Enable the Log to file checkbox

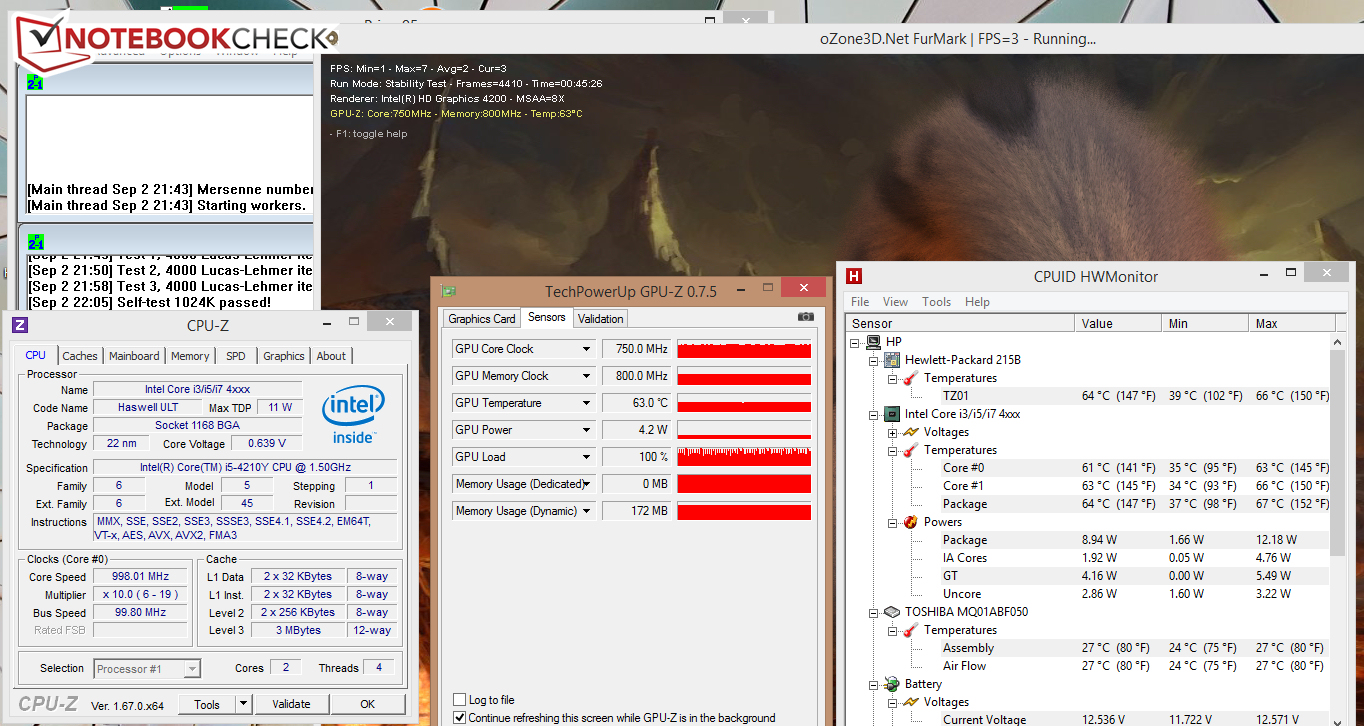click(460, 700)
